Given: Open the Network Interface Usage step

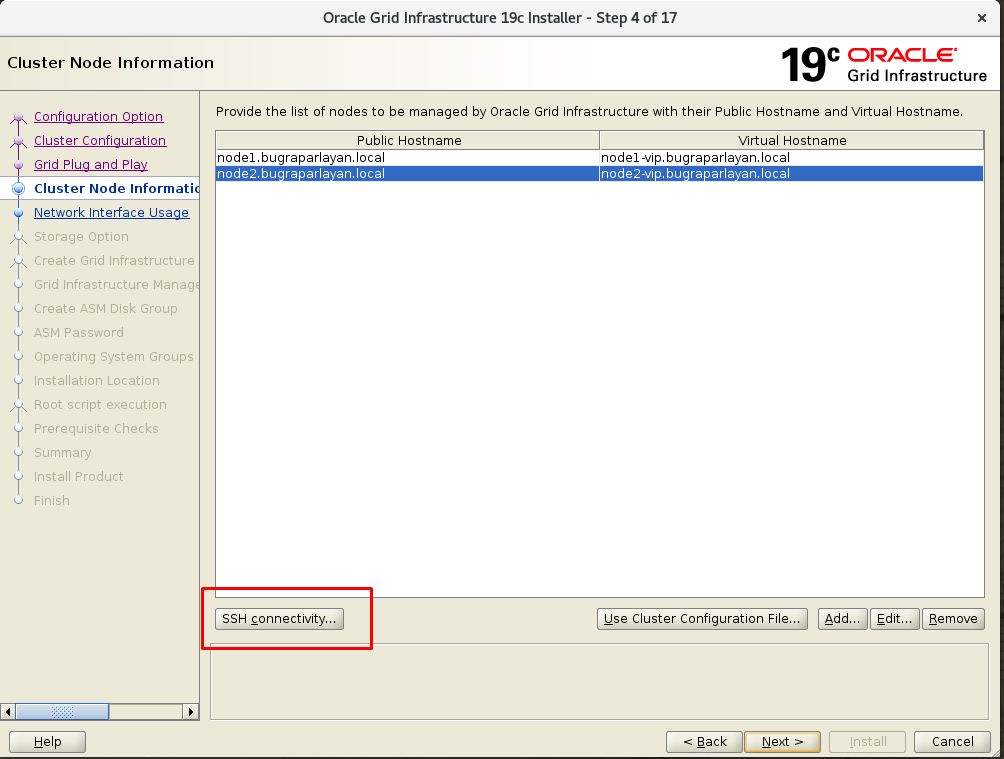Looking at the screenshot, I should [111, 213].
